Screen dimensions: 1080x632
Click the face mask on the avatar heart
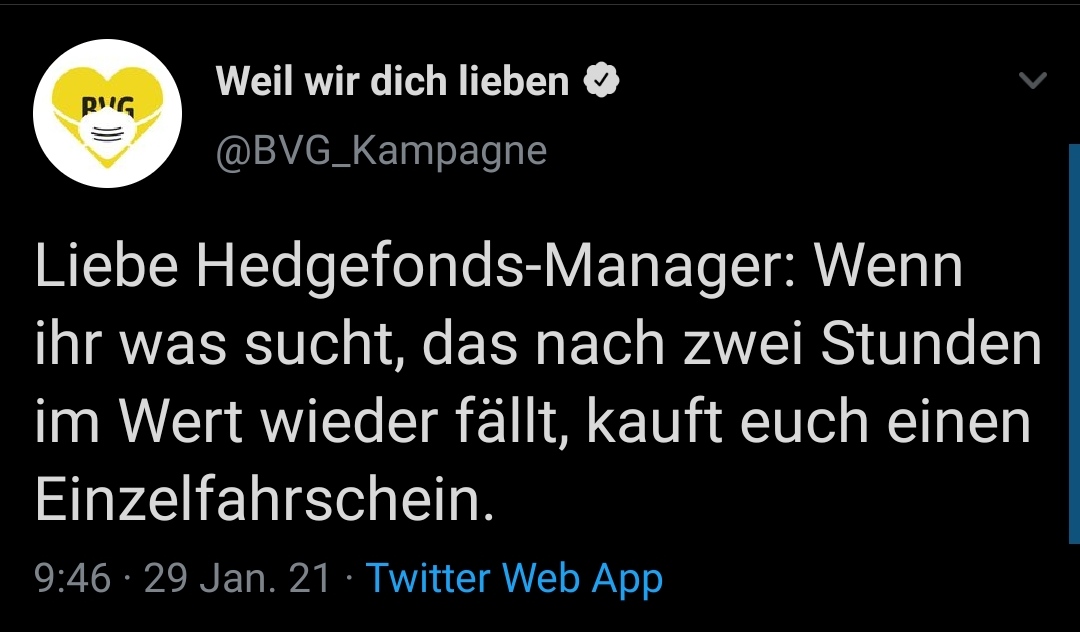[106, 134]
